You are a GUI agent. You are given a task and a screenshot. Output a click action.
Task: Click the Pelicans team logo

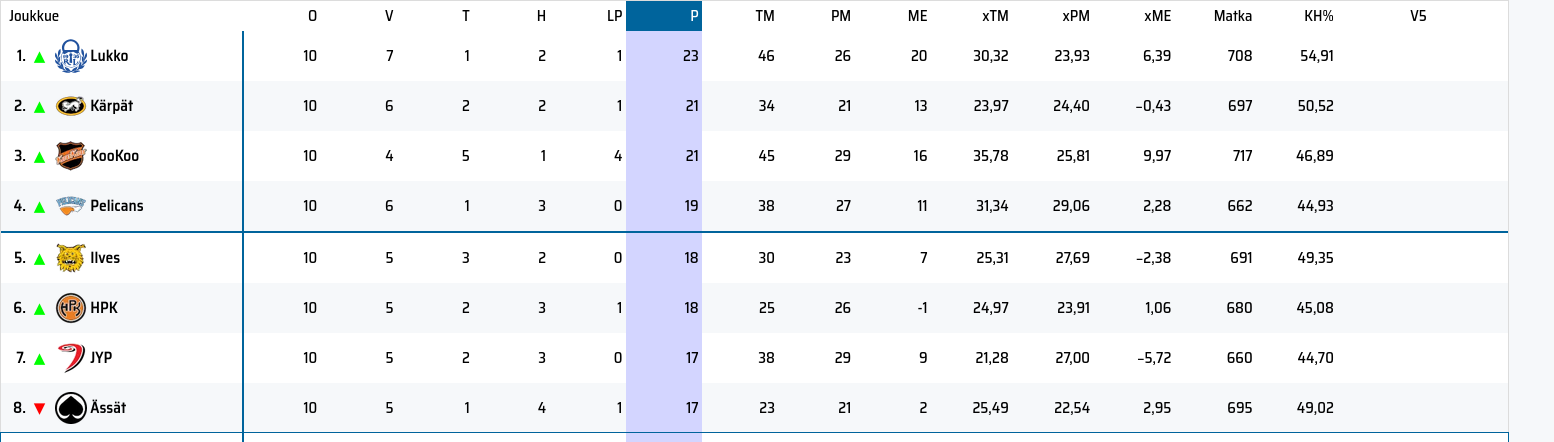tap(70, 206)
